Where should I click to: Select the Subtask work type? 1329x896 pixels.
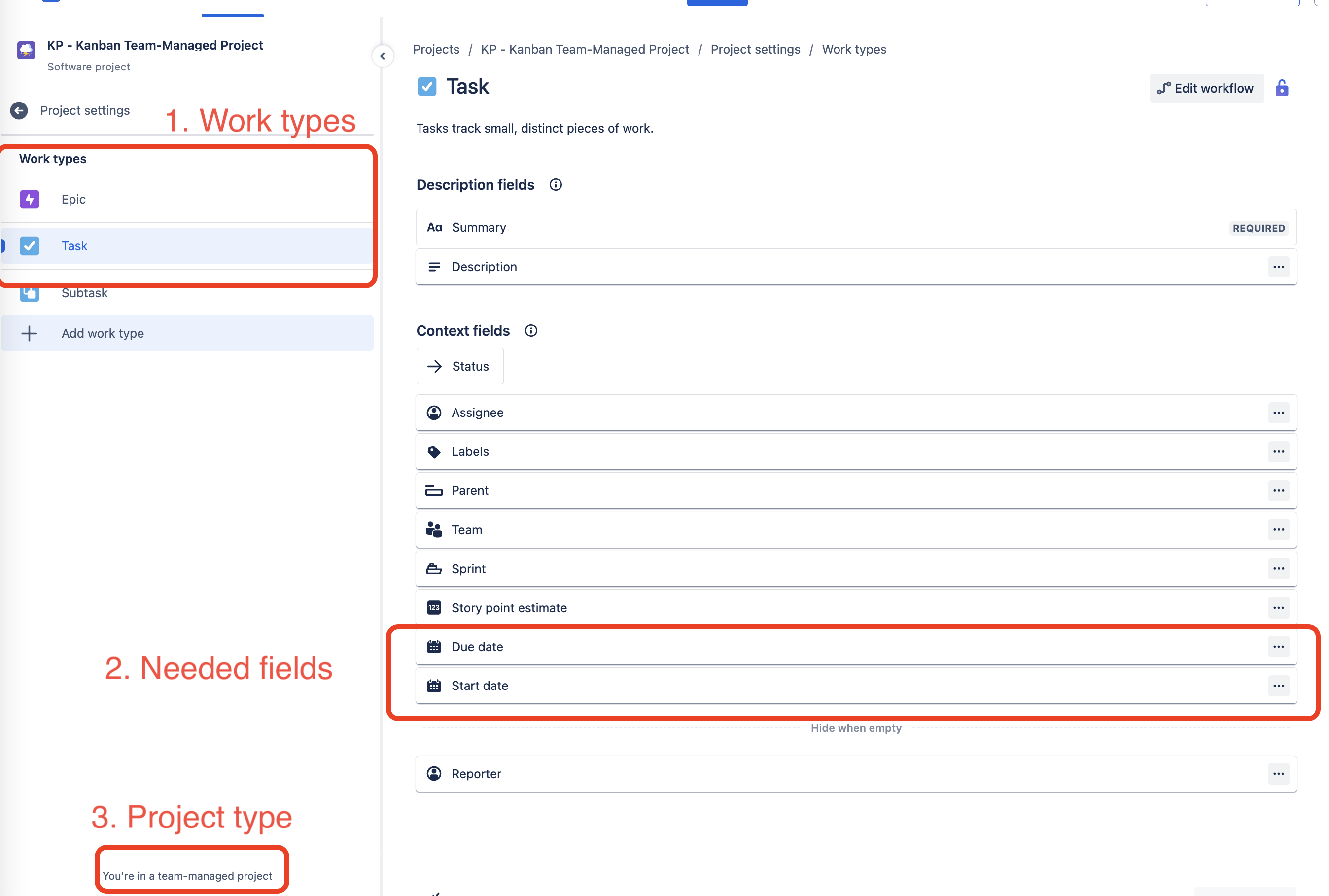pos(187,293)
